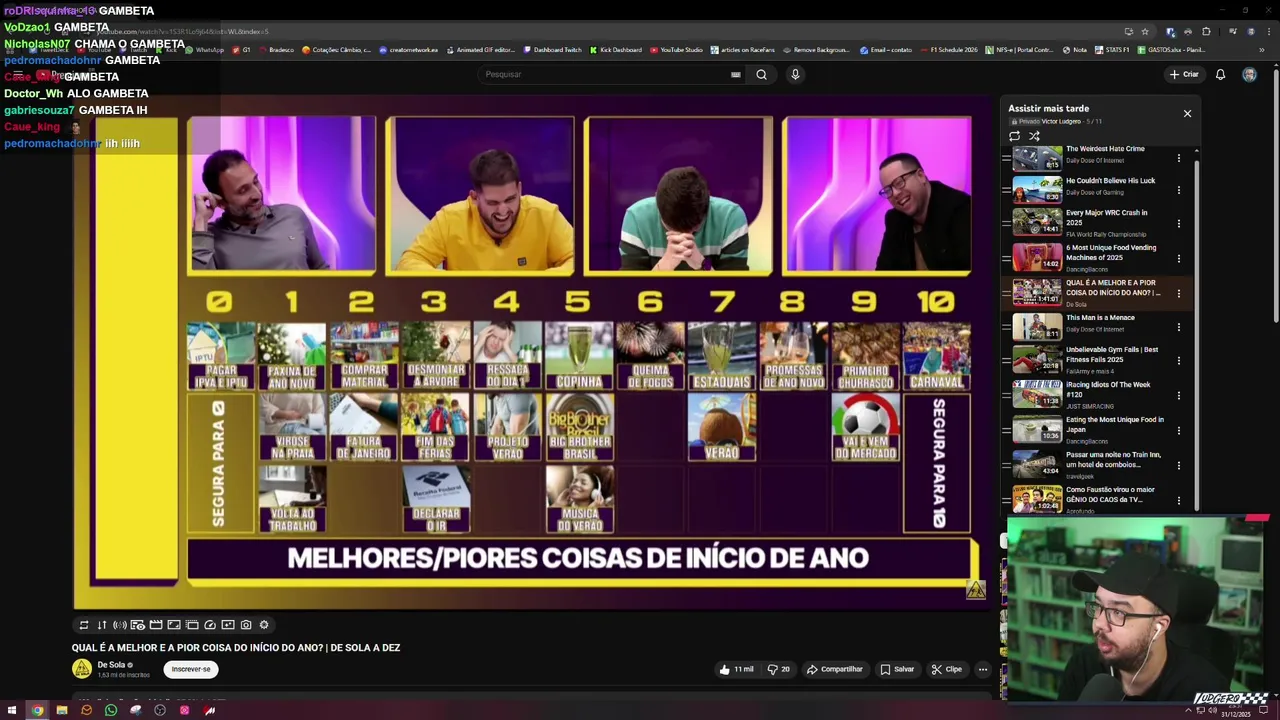Screen dimensions: 1280x720
Task: Click the up-down arrows icon in extension toolbar
Action: (x=101, y=625)
